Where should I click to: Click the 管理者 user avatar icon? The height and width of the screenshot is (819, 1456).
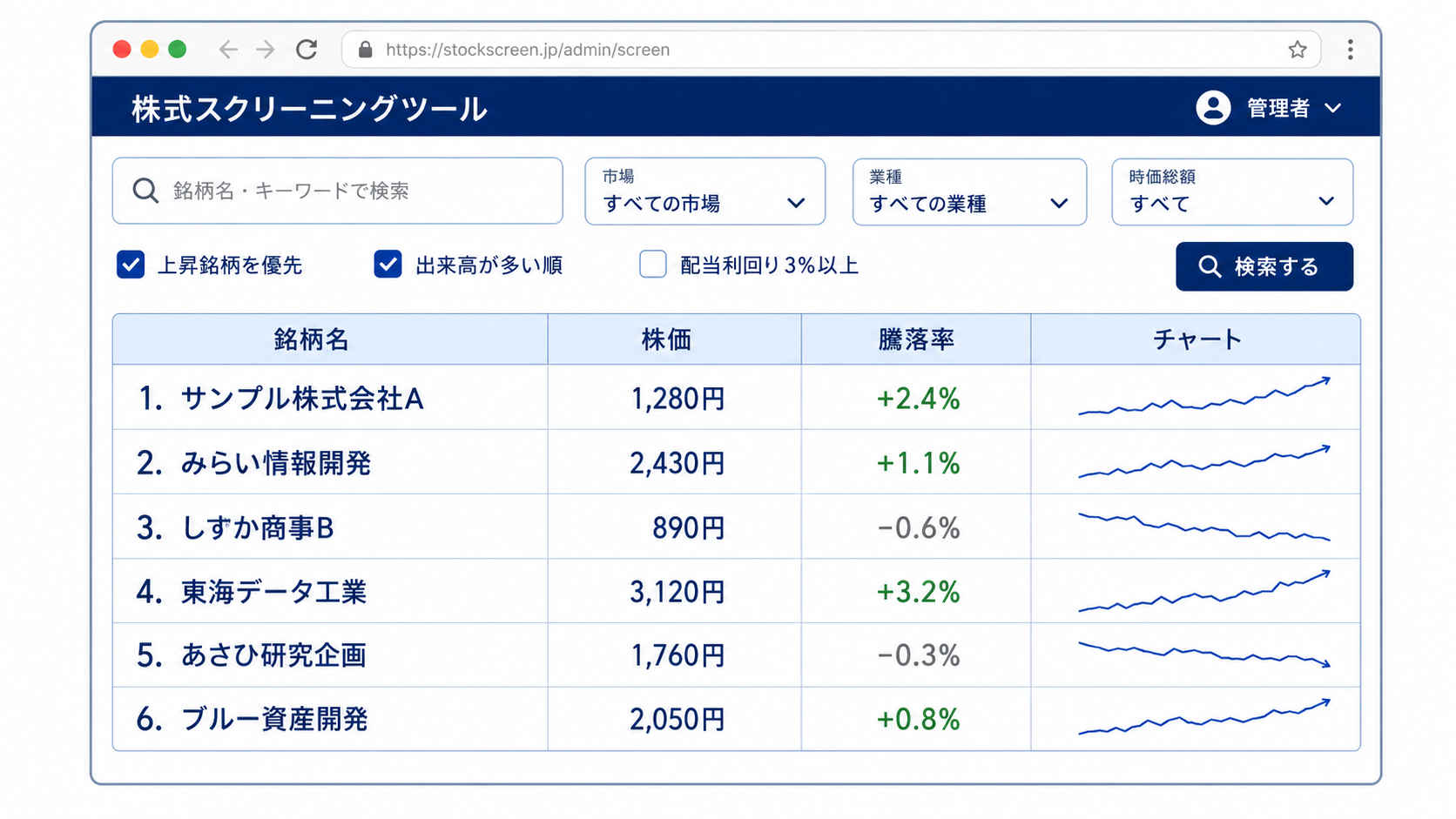(x=1213, y=108)
